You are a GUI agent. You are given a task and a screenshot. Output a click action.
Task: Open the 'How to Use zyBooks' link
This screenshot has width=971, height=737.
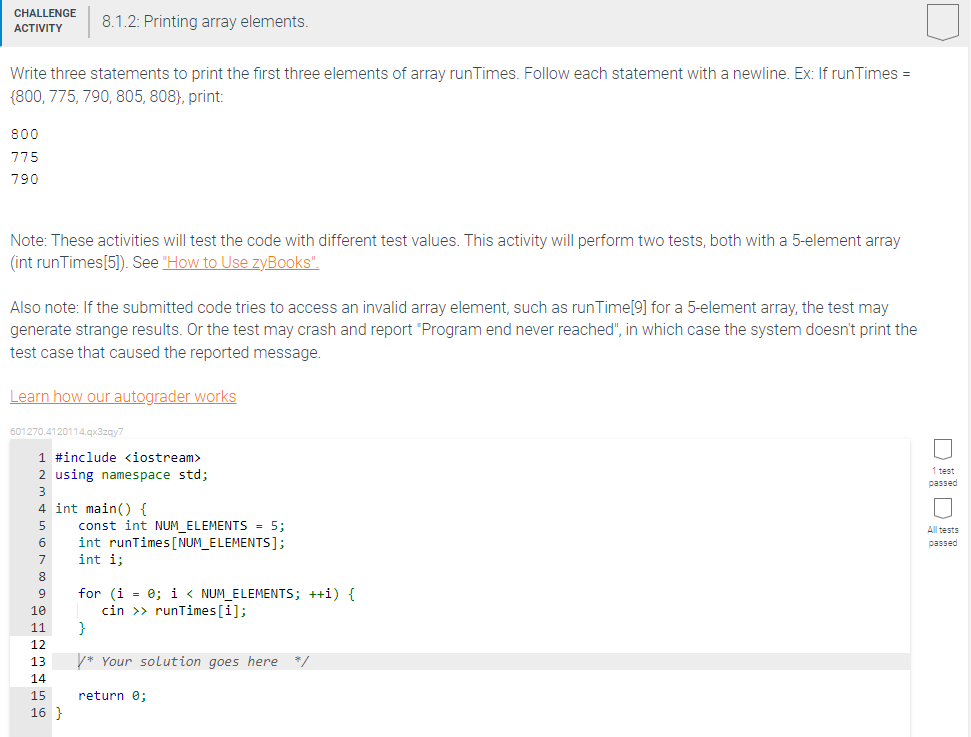240,262
